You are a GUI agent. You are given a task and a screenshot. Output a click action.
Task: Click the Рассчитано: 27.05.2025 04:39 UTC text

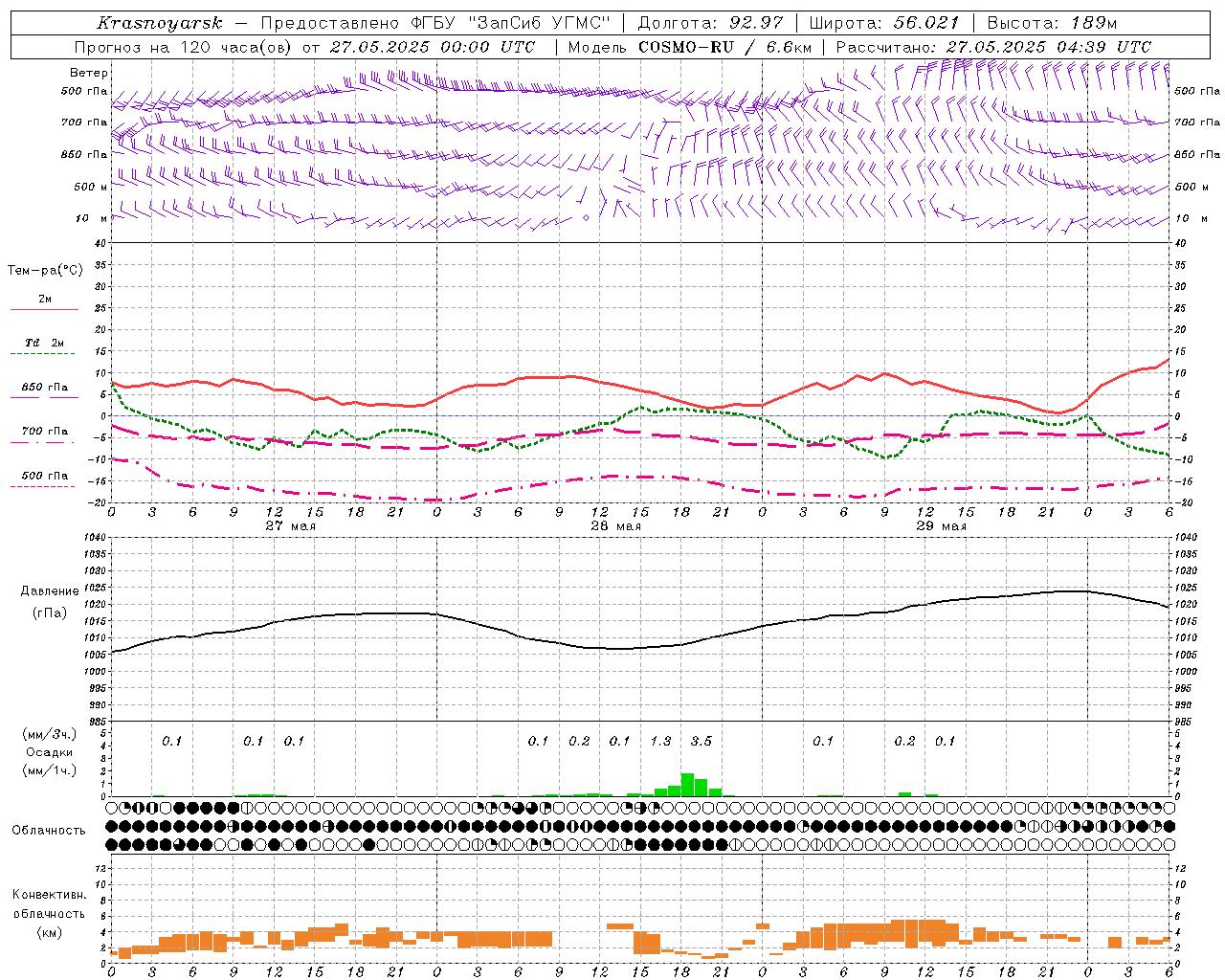click(993, 47)
